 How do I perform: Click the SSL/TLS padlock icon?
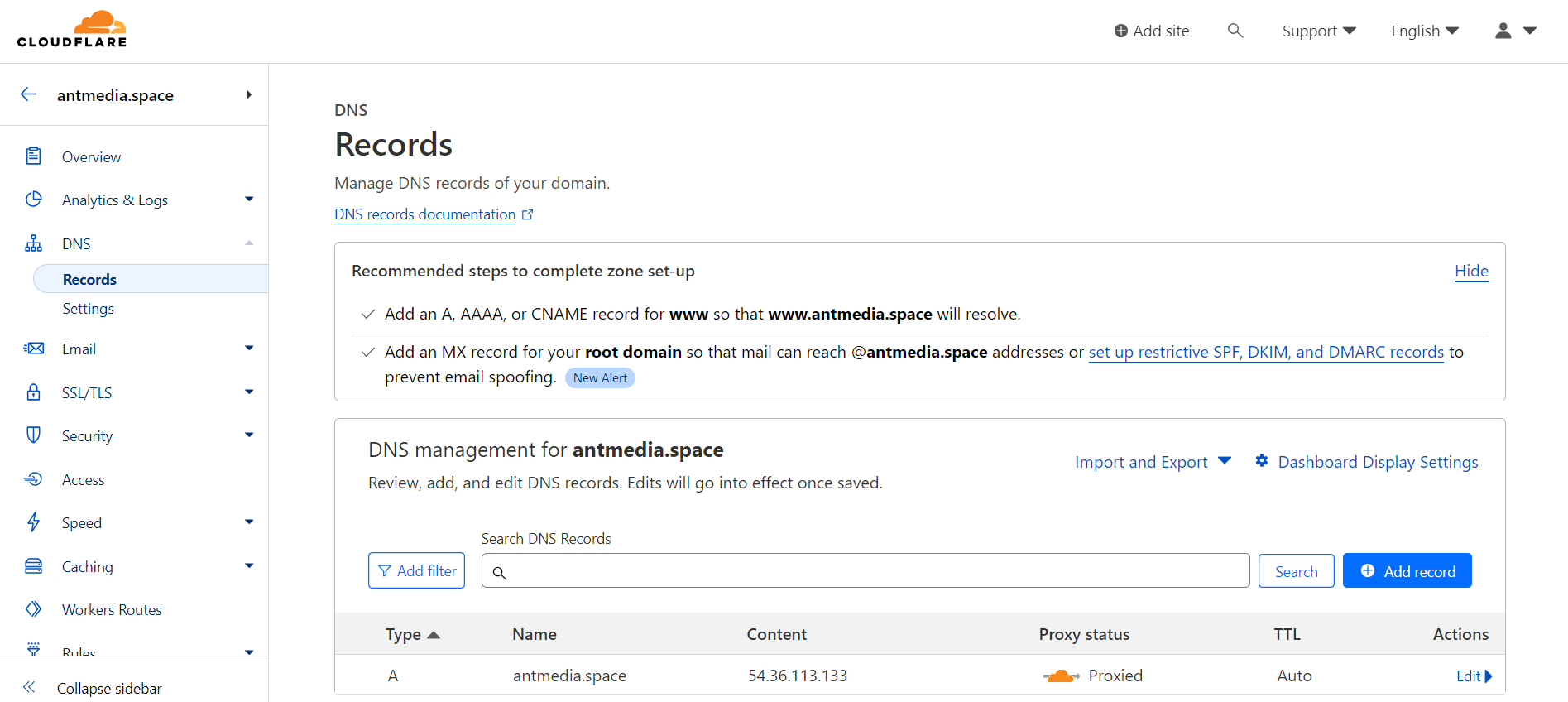point(33,392)
